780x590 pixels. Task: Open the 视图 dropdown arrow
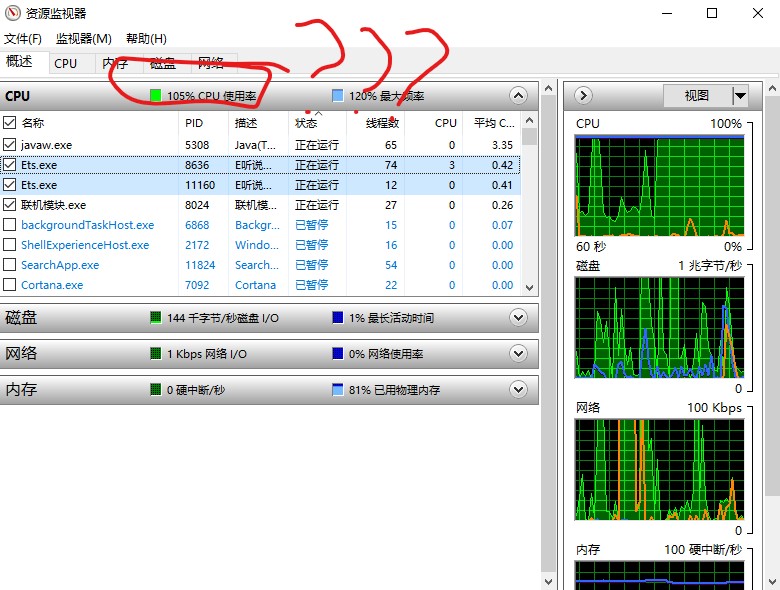740,96
